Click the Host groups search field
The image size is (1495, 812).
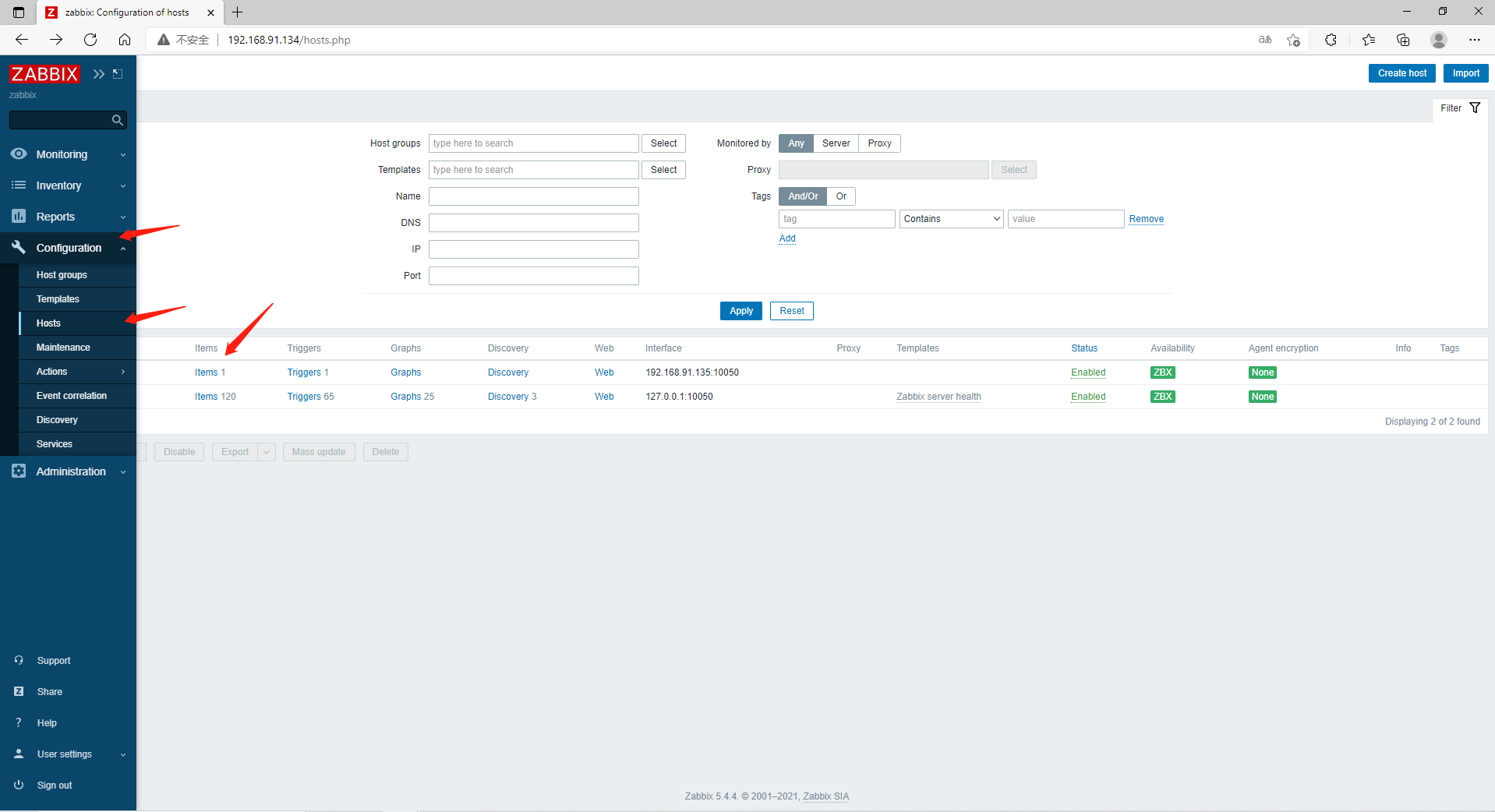[x=534, y=143]
